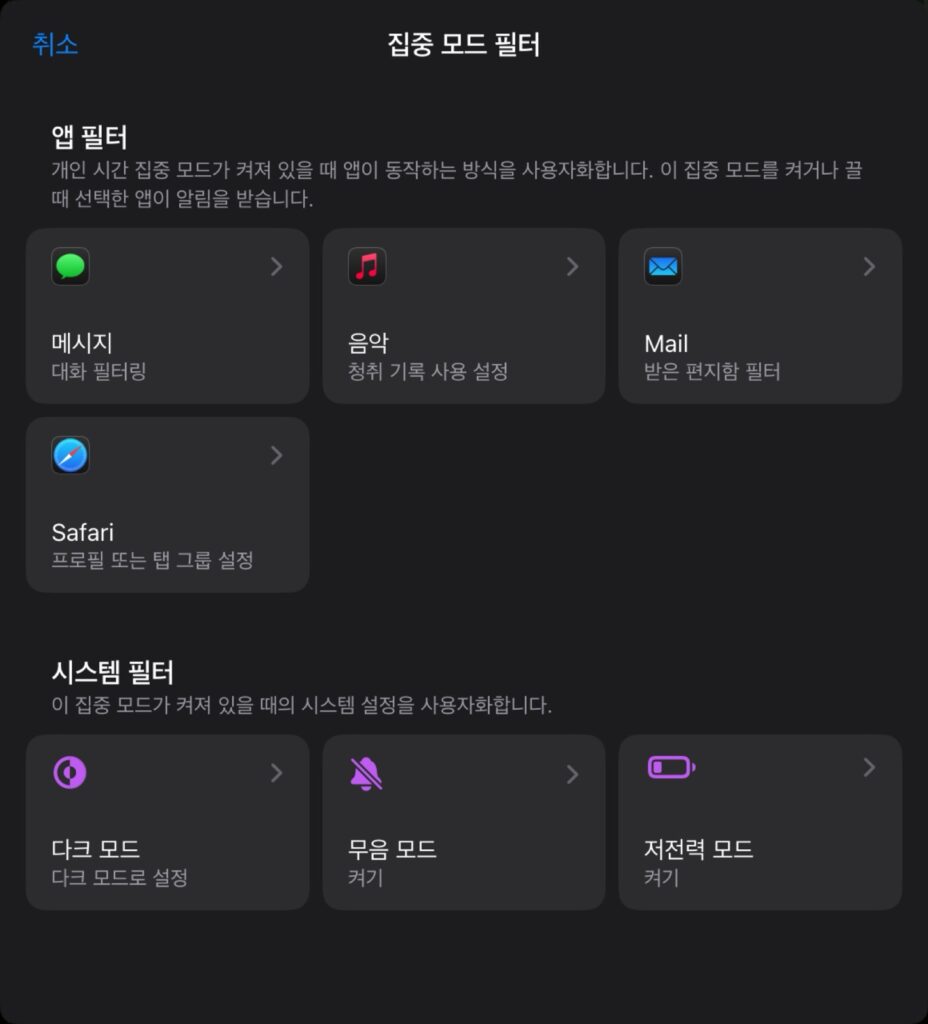Open the chevron on the Safari card
928x1024 pixels.
[276, 455]
